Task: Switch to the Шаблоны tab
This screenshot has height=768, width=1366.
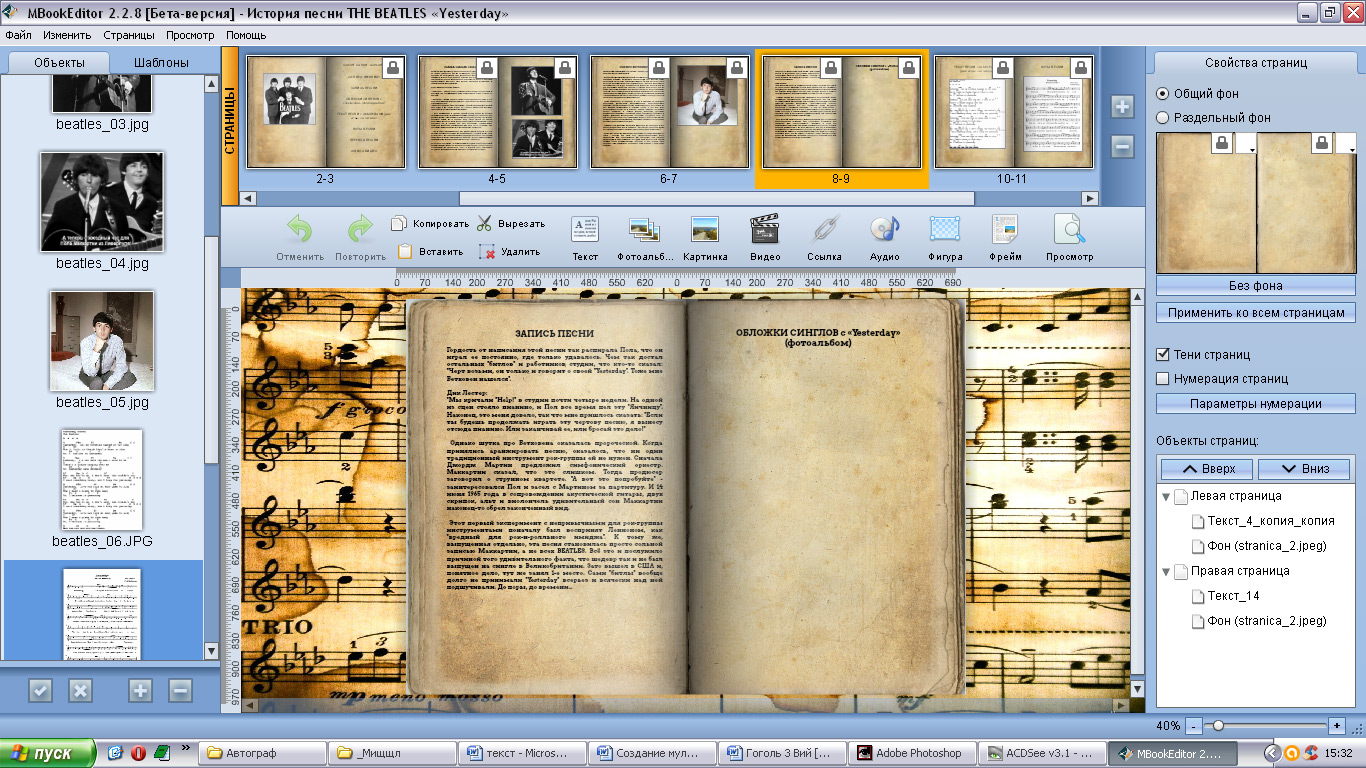Action: pos(162,62)
